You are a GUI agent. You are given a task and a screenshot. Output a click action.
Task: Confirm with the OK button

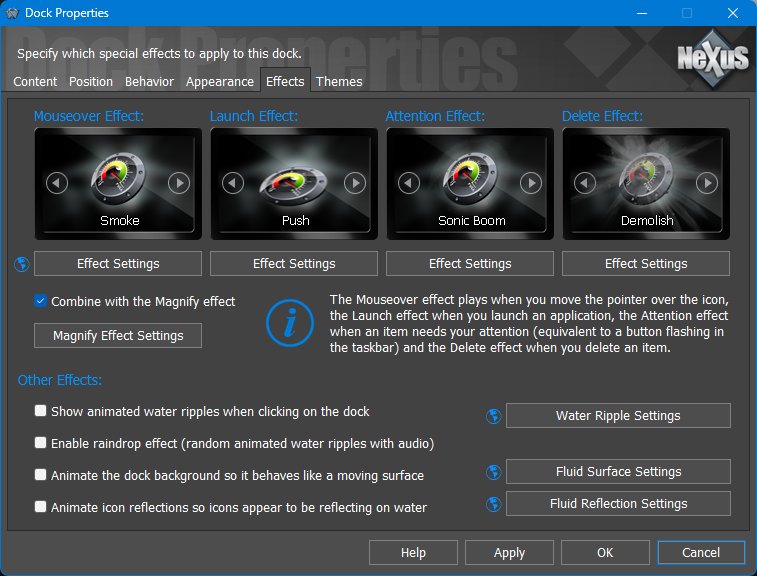pos(605,552)
